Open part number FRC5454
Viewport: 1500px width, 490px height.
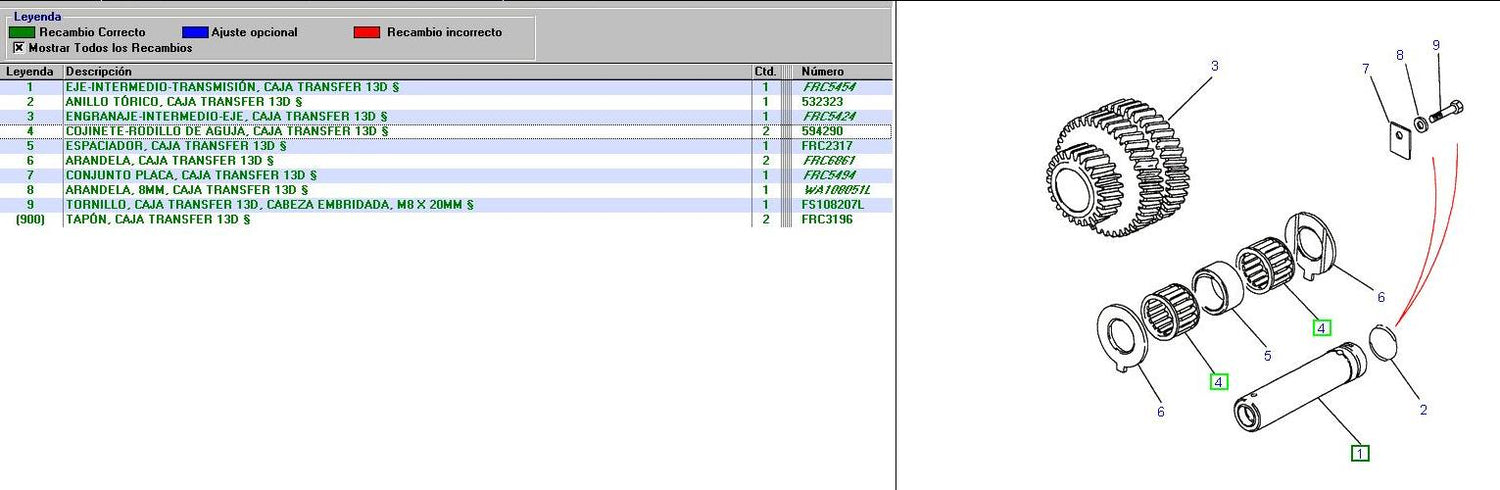coord(828,87)
